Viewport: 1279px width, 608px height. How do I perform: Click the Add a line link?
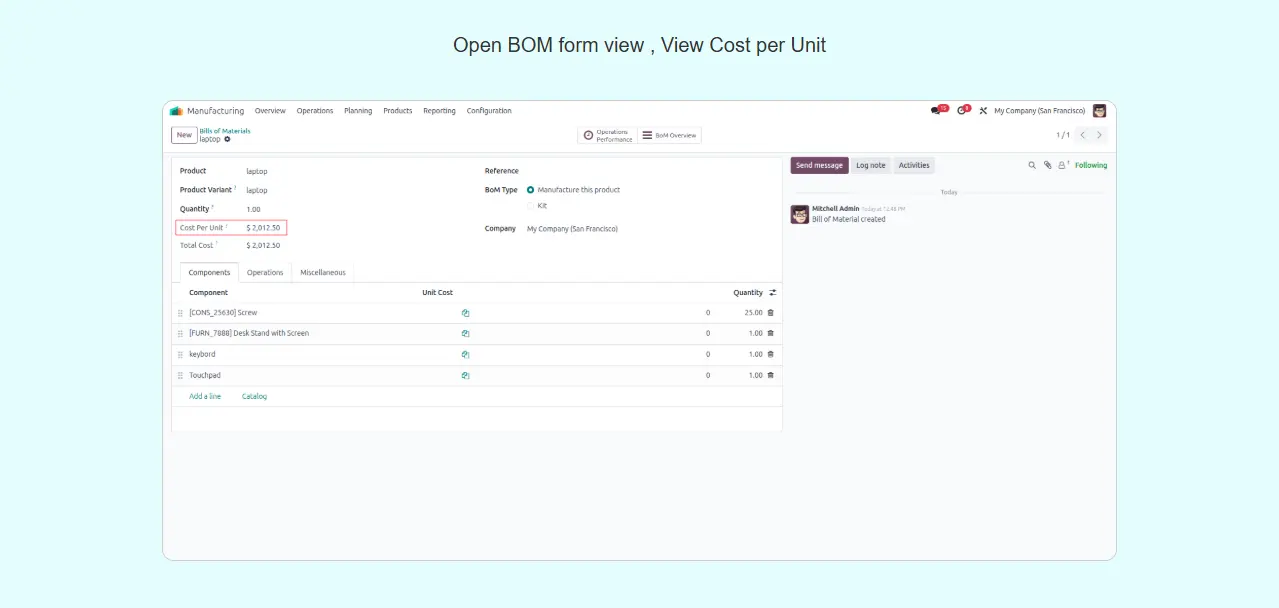205,397
